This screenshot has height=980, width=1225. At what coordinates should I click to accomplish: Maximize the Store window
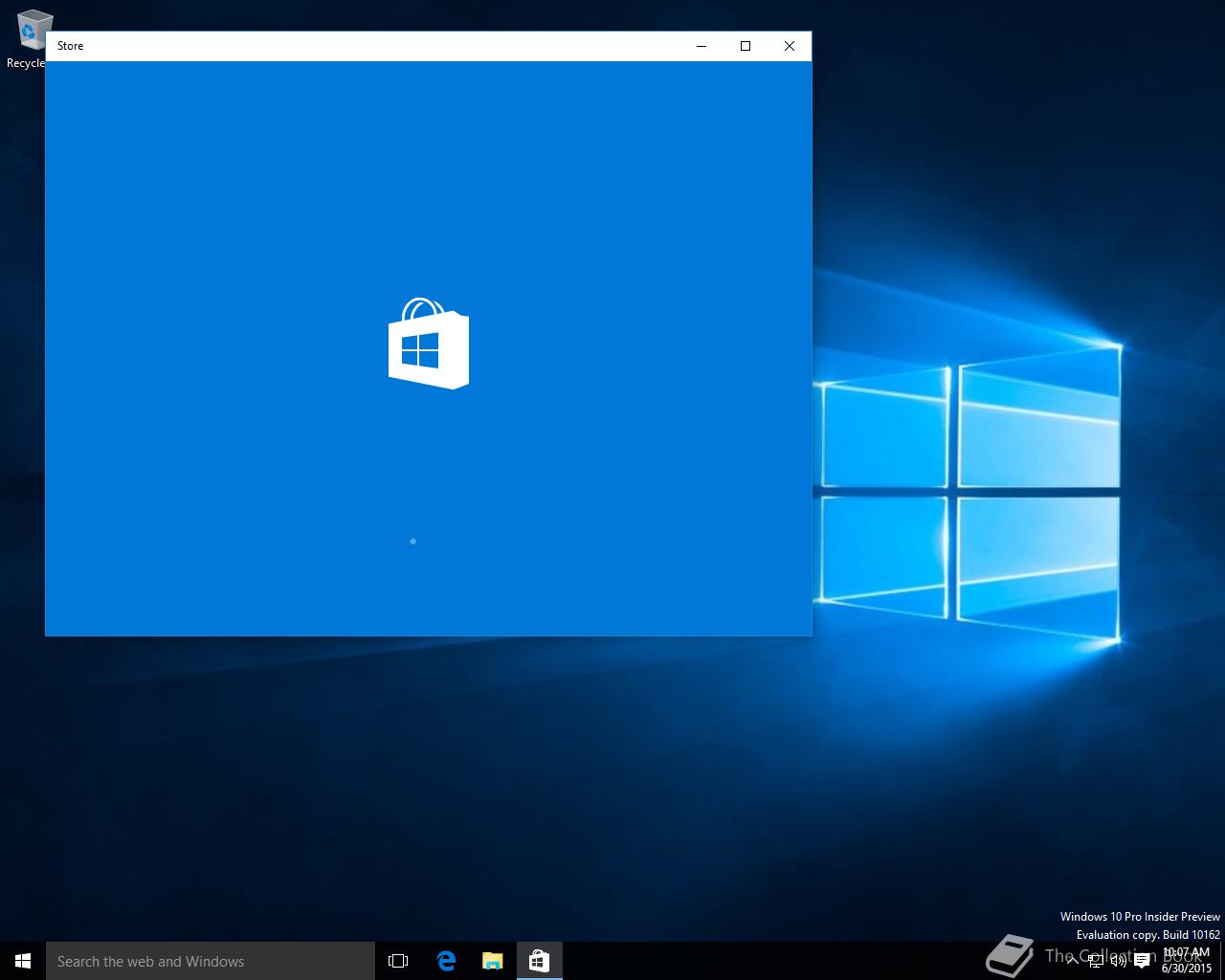[x=746, y=46]
